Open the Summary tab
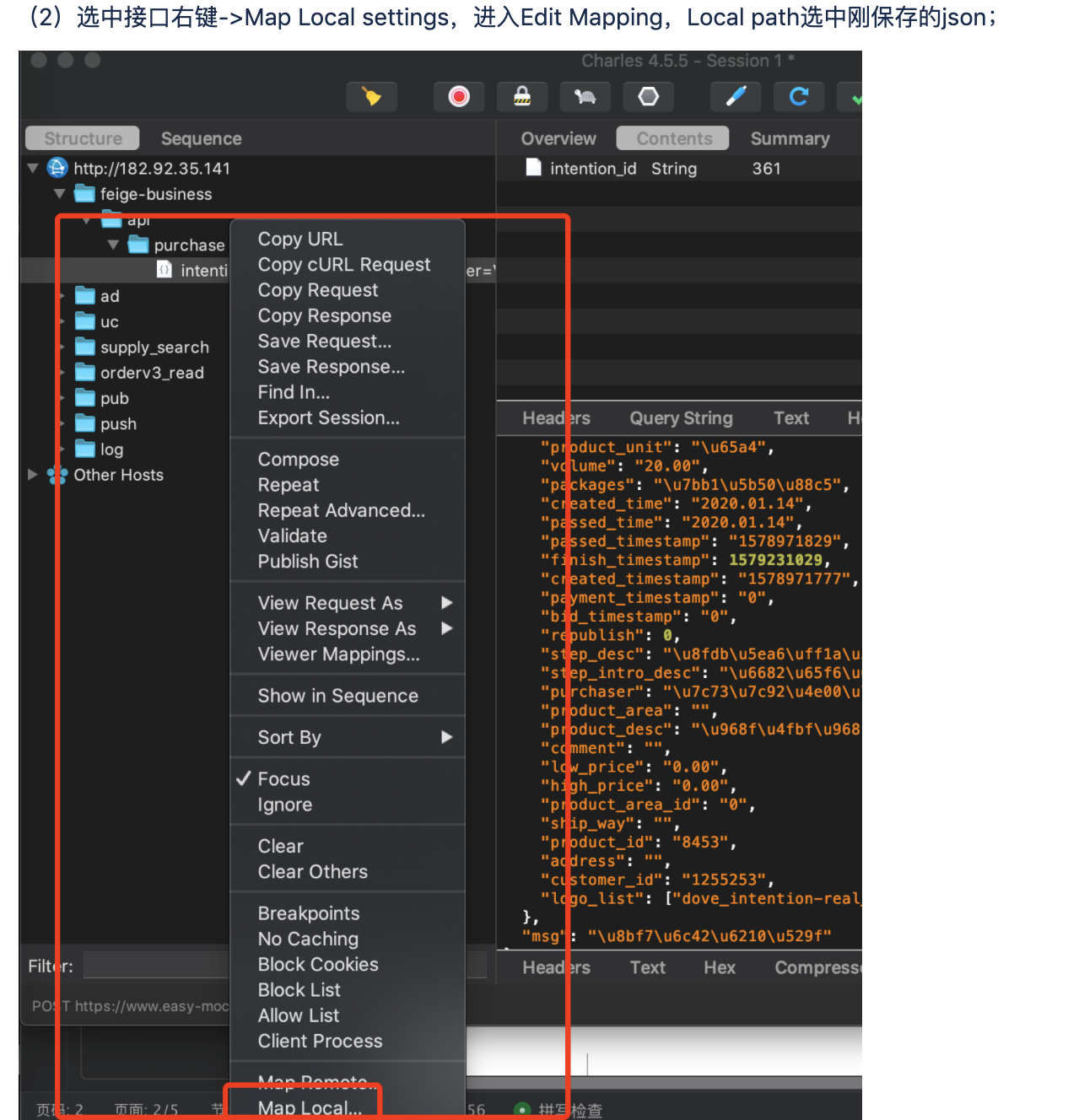This screenshot has height=1120, width=1068. pos(790,138)
